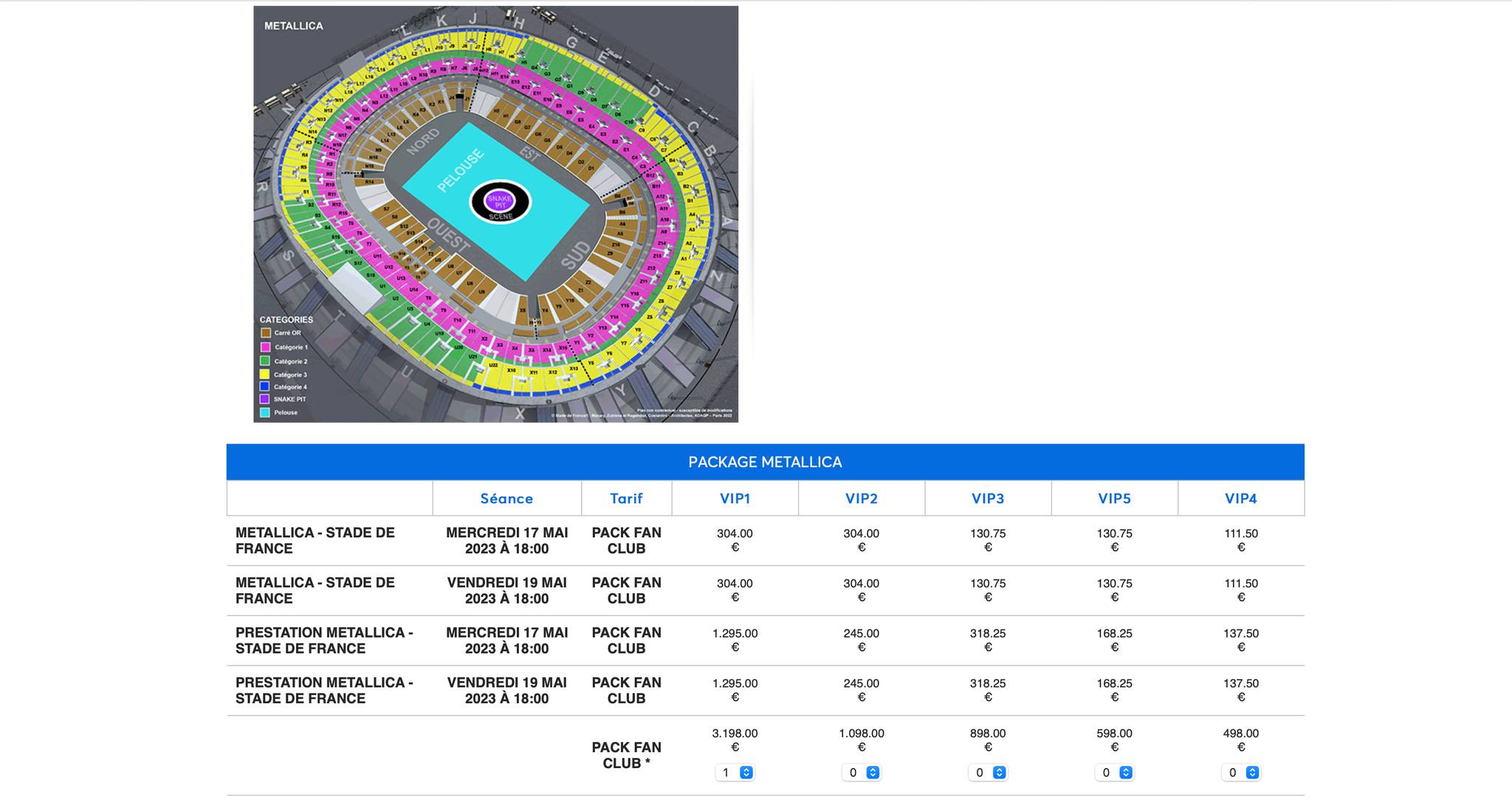The width and height of the screenshot is (1512, 808).
Task: Click the yellow Catégorie 3 legend swatch
Action: pos(265,374)
